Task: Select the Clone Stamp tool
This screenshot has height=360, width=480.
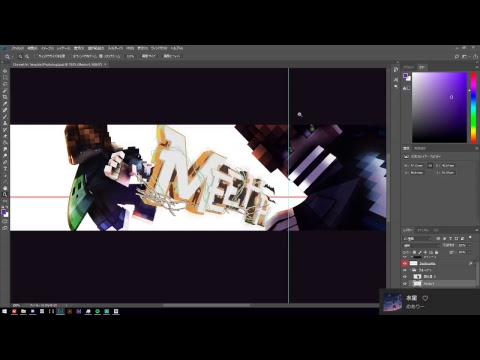Action: (x=5, y=123)
